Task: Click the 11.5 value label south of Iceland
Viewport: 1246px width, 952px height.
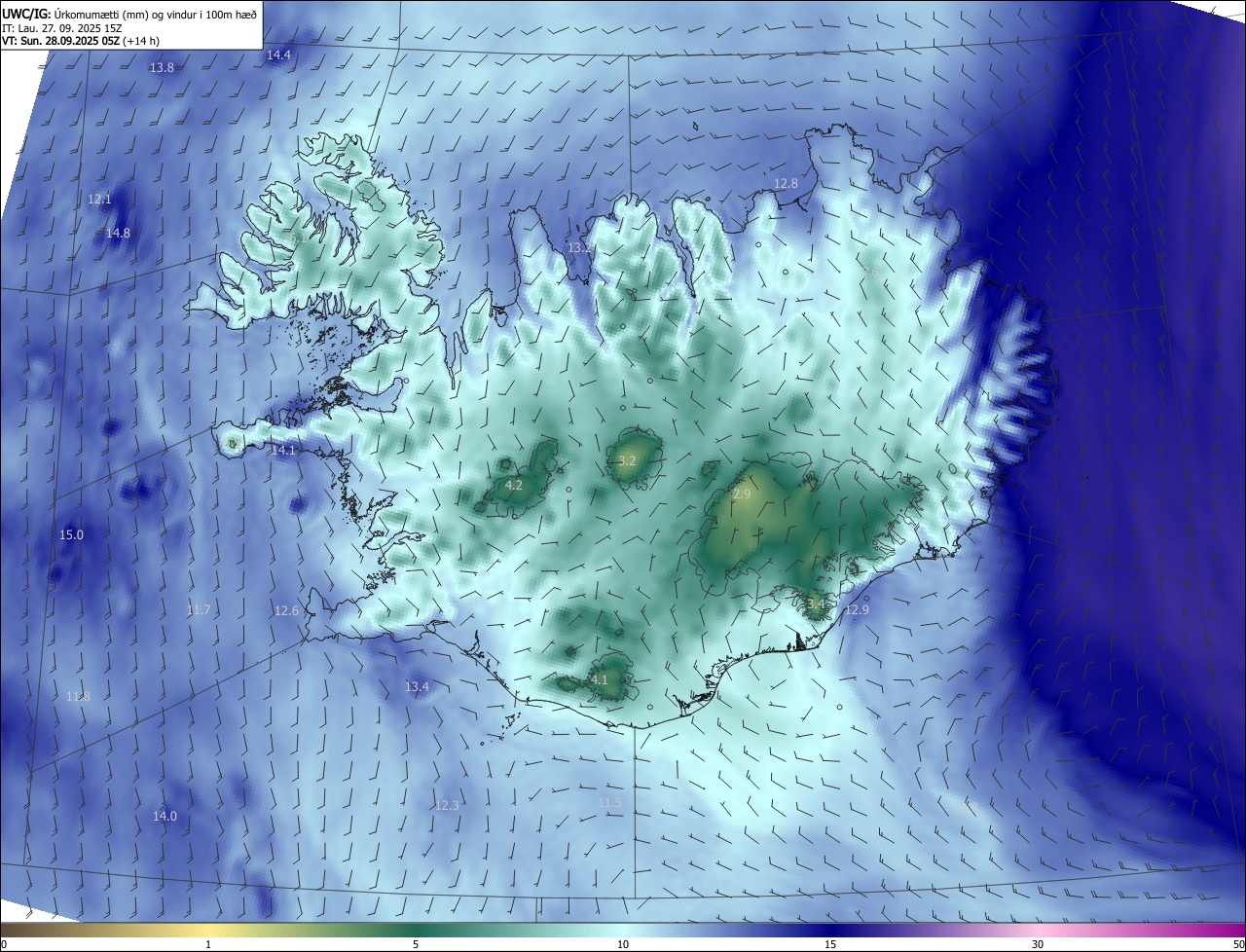Action: [609, 803]
